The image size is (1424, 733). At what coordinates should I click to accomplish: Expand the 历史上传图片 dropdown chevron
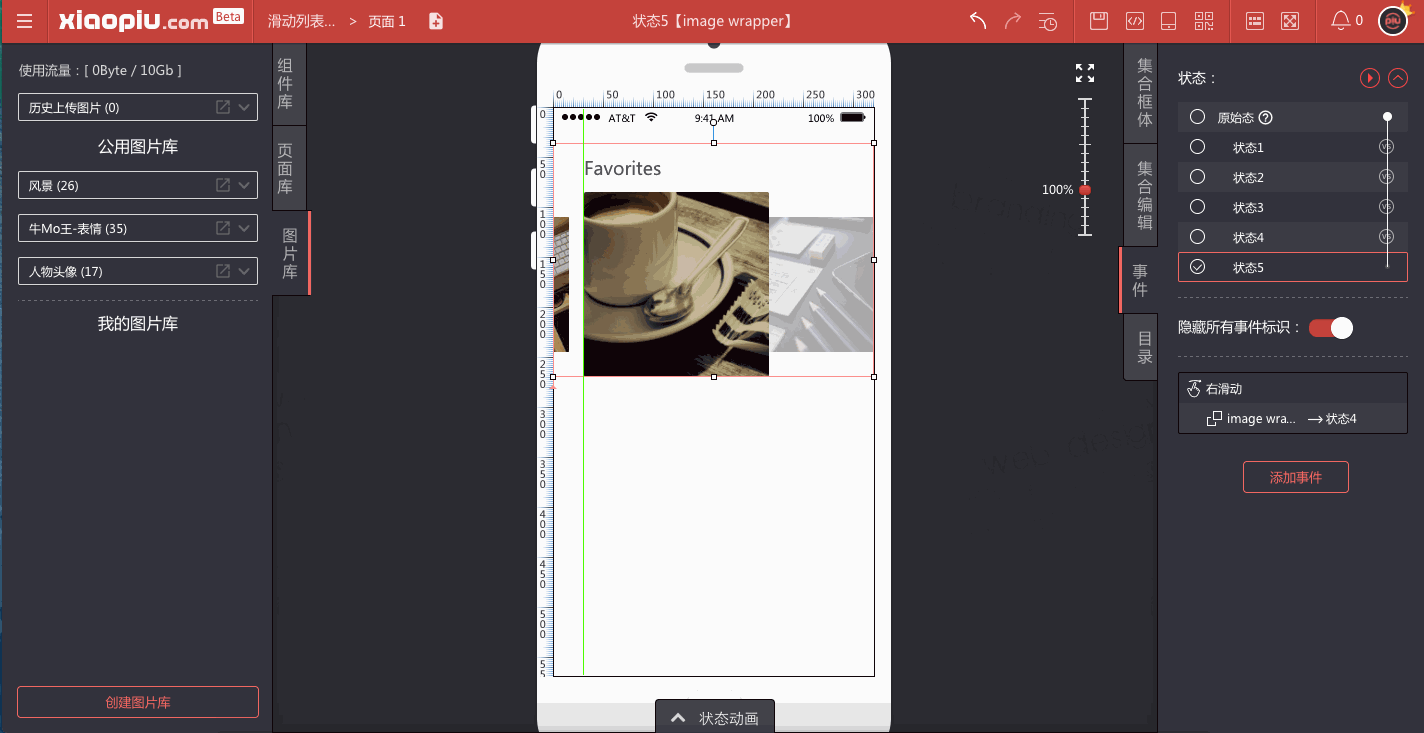point(244,107)
